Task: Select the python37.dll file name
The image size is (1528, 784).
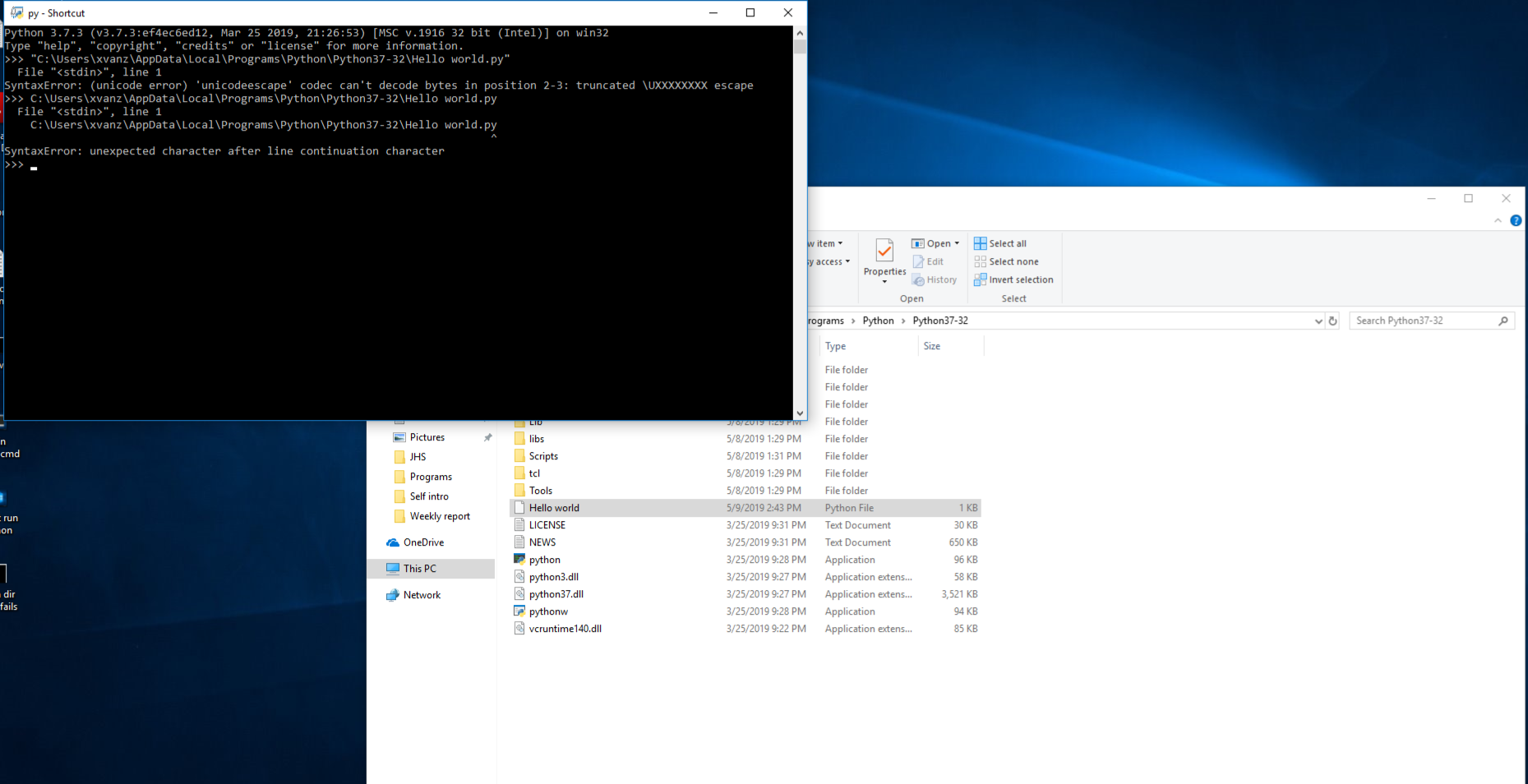Action: point(556,594)
